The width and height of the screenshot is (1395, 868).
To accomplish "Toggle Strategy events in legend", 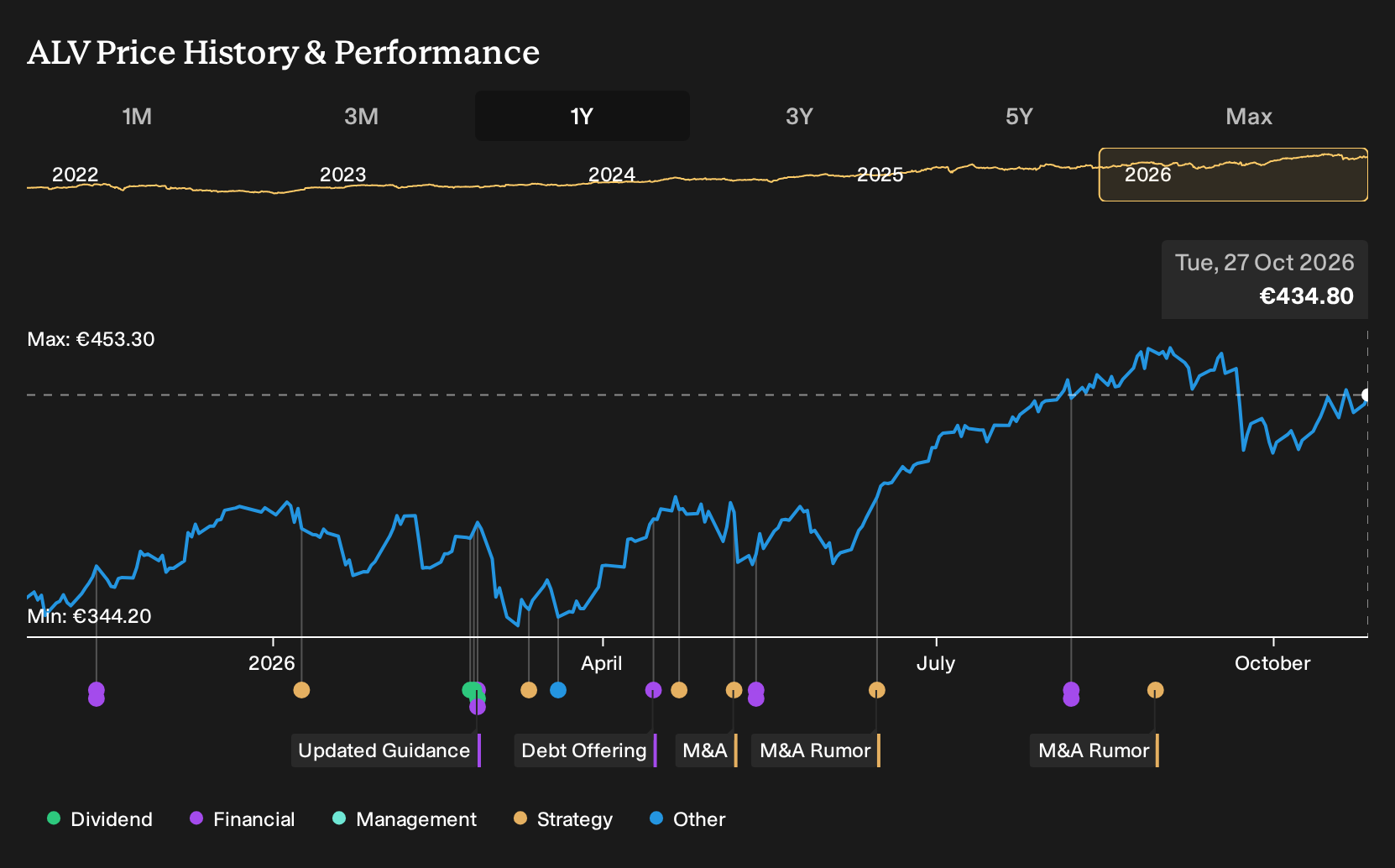I will point(563,819).
